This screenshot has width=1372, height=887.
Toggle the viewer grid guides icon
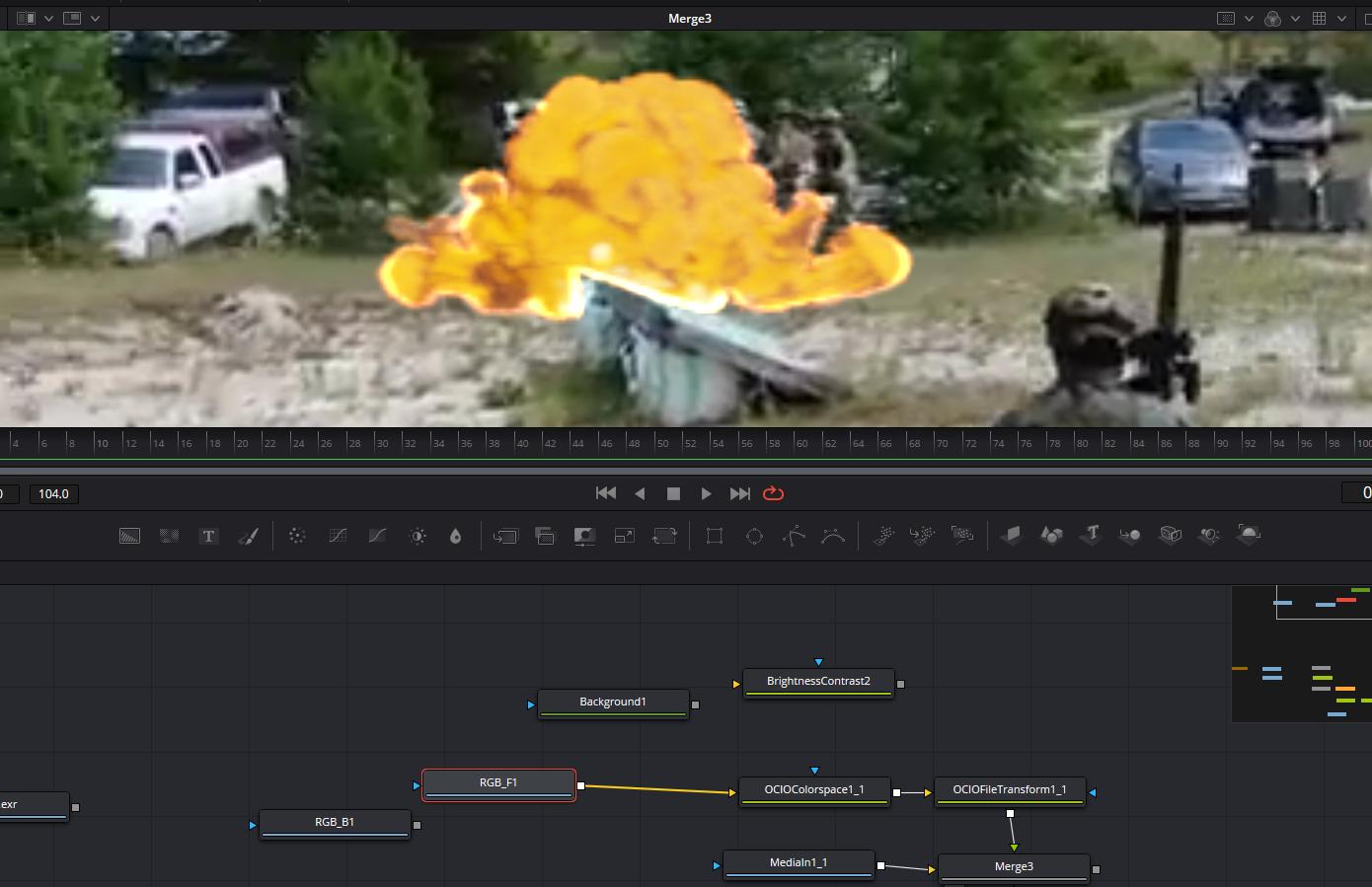pyautogui.click(x=1319, y=18)
